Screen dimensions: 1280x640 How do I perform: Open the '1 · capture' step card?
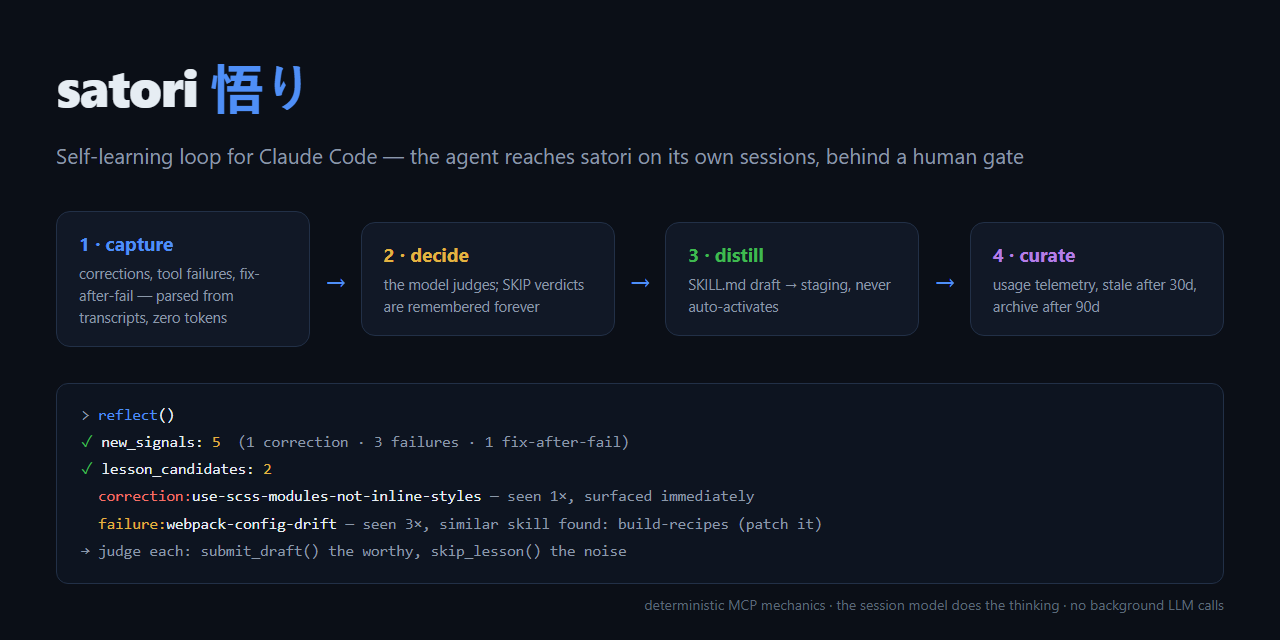click(x=183, y=279)
